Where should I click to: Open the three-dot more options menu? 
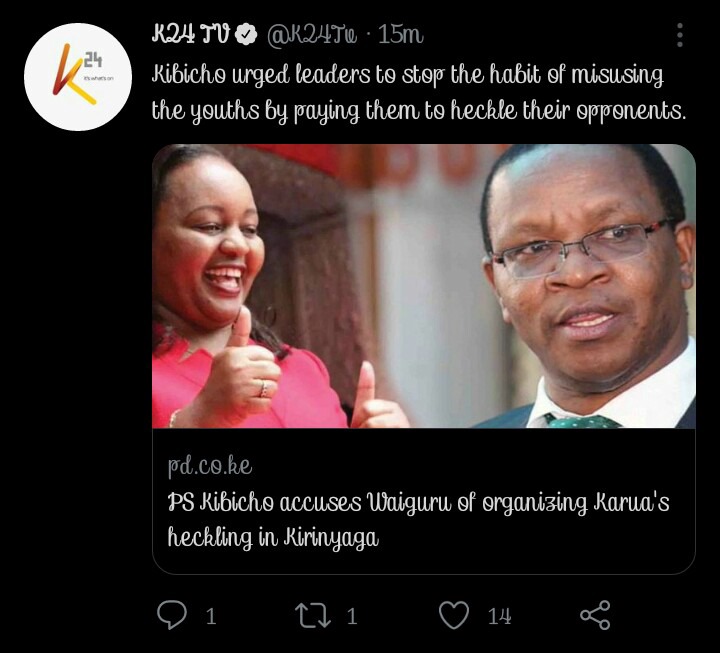680,35
